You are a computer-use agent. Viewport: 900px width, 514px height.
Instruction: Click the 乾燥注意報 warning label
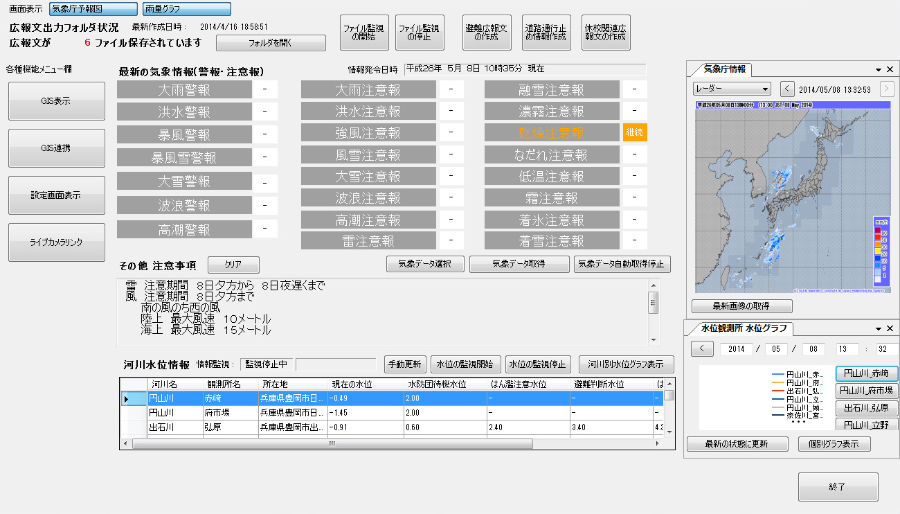point(552,133)
